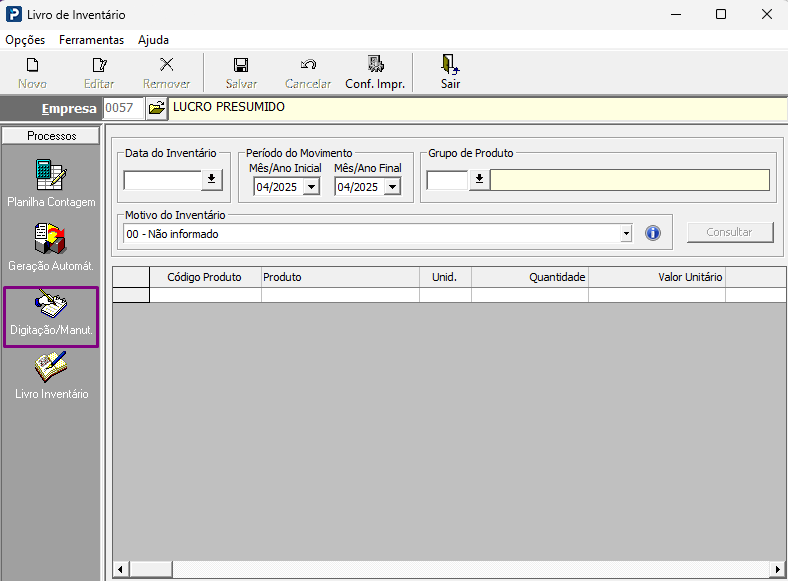The image size is (788, 581).
Task: Click the Cancelar undo icon
Action: pos(308,65)
